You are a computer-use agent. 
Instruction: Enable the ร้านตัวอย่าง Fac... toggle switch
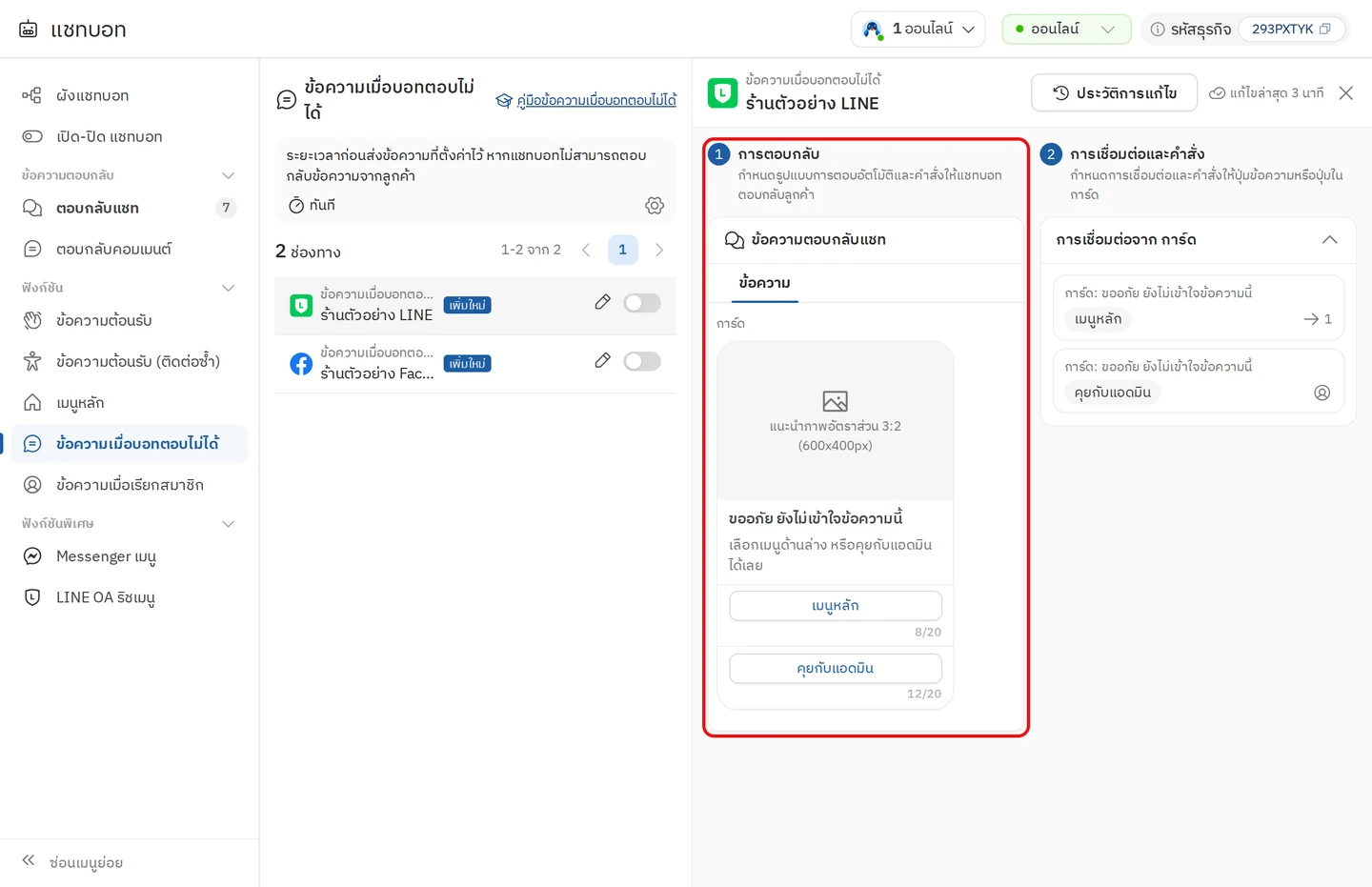pos(641,361)
